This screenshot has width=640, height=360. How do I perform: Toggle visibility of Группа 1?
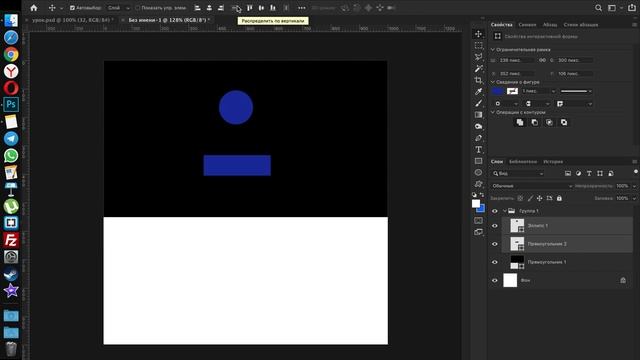[x=495, y=211]
